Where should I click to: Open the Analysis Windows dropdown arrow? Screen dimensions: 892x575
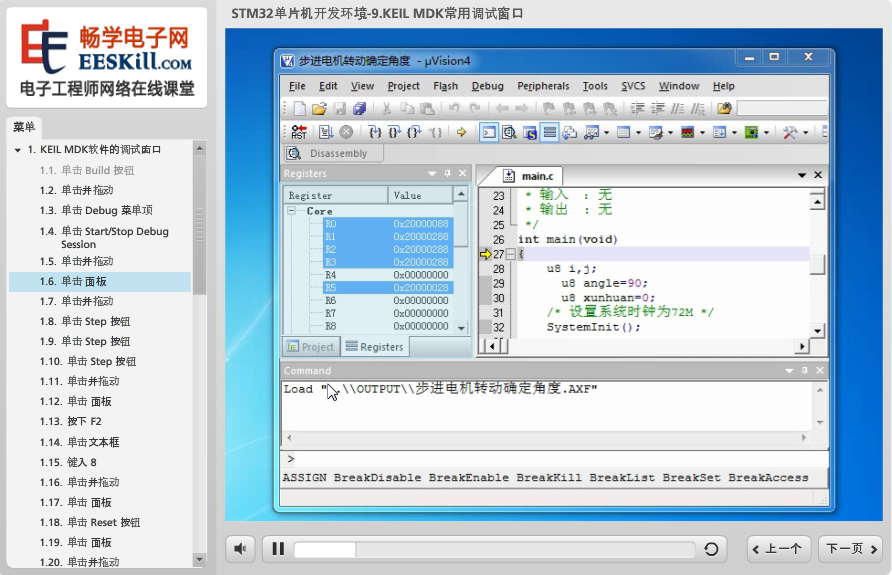pos(702,133)
